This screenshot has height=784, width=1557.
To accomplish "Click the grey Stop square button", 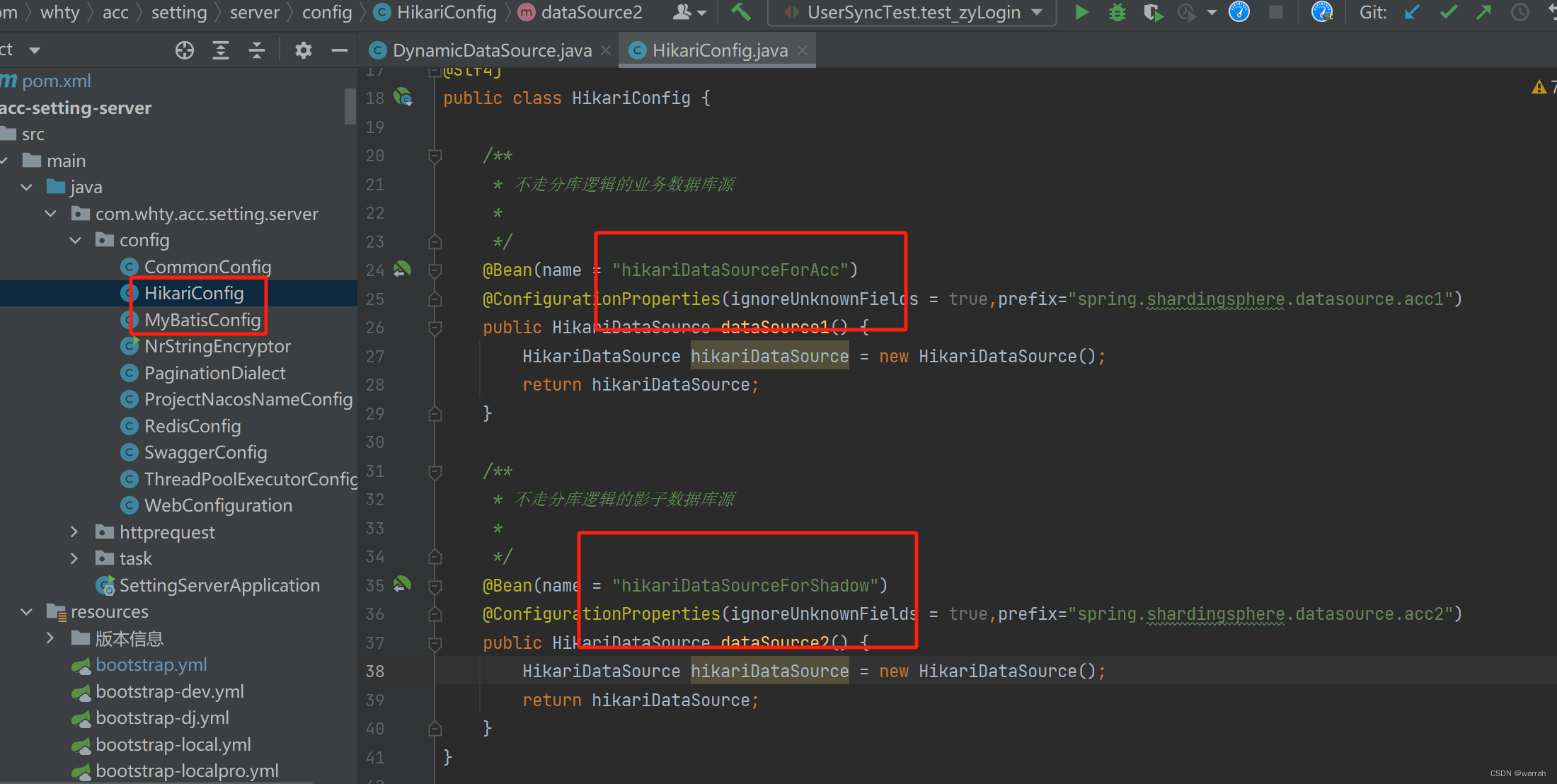I will point(1276,12).
